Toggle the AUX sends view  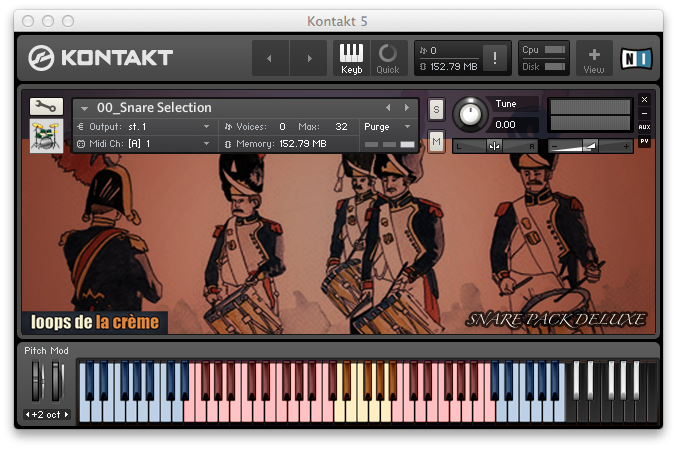click(x=644, y=127)
